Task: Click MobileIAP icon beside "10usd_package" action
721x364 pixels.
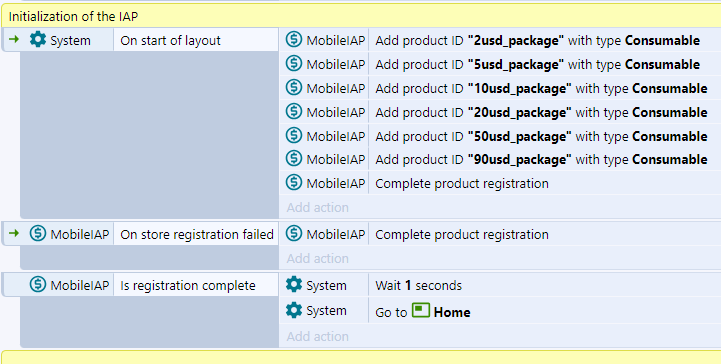Action: point(294,87)
